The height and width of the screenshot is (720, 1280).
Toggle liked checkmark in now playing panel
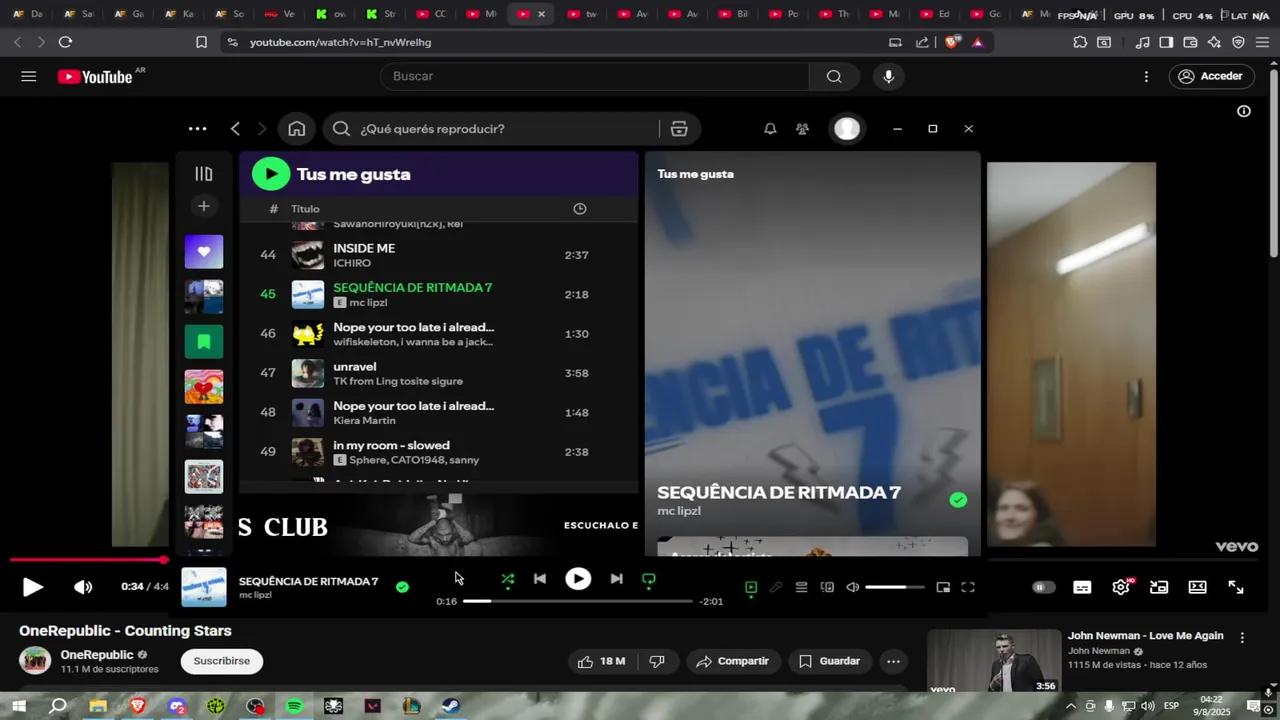pos(958,500)
